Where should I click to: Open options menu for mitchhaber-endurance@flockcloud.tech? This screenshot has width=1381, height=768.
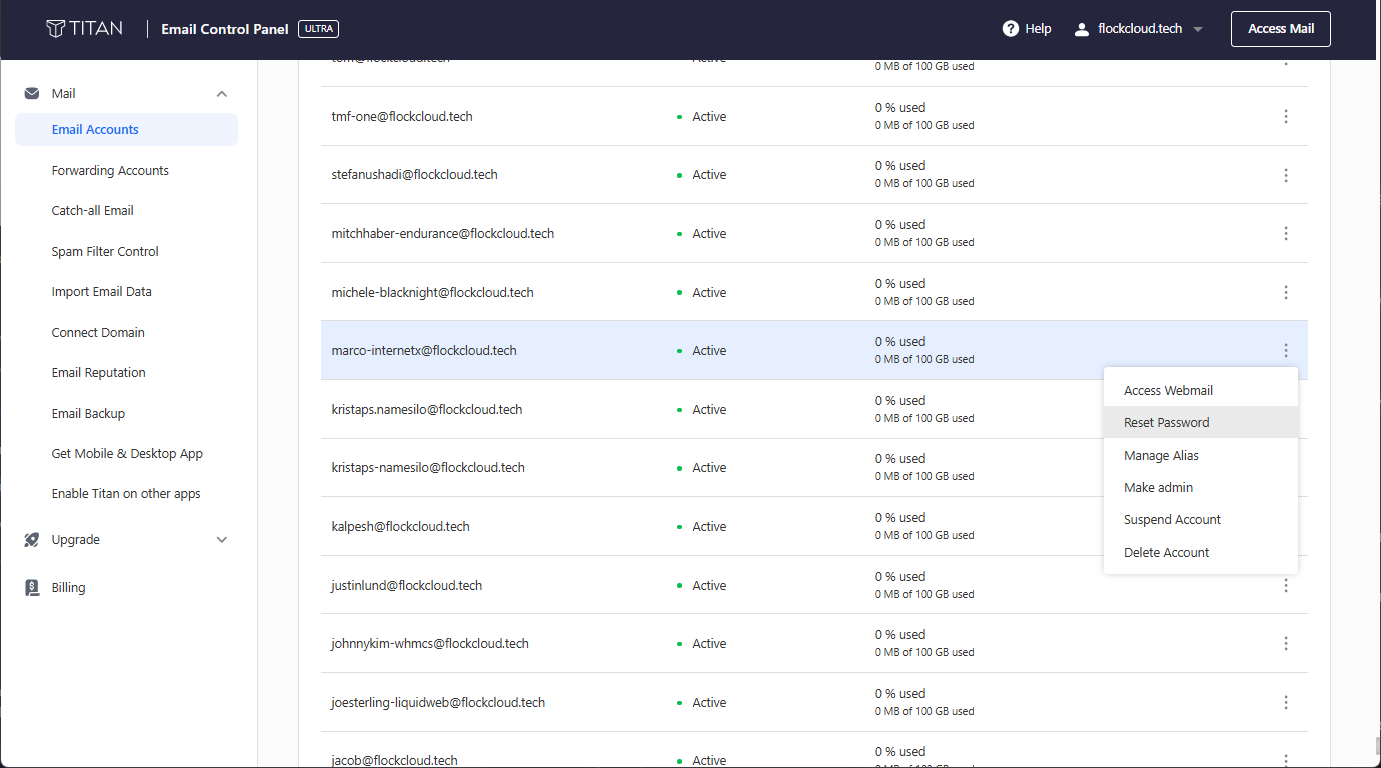pos(1286,234)
